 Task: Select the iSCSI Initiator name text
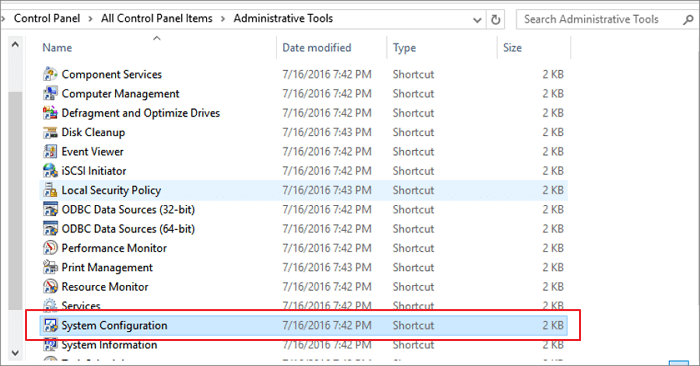[x=94, y=171]
